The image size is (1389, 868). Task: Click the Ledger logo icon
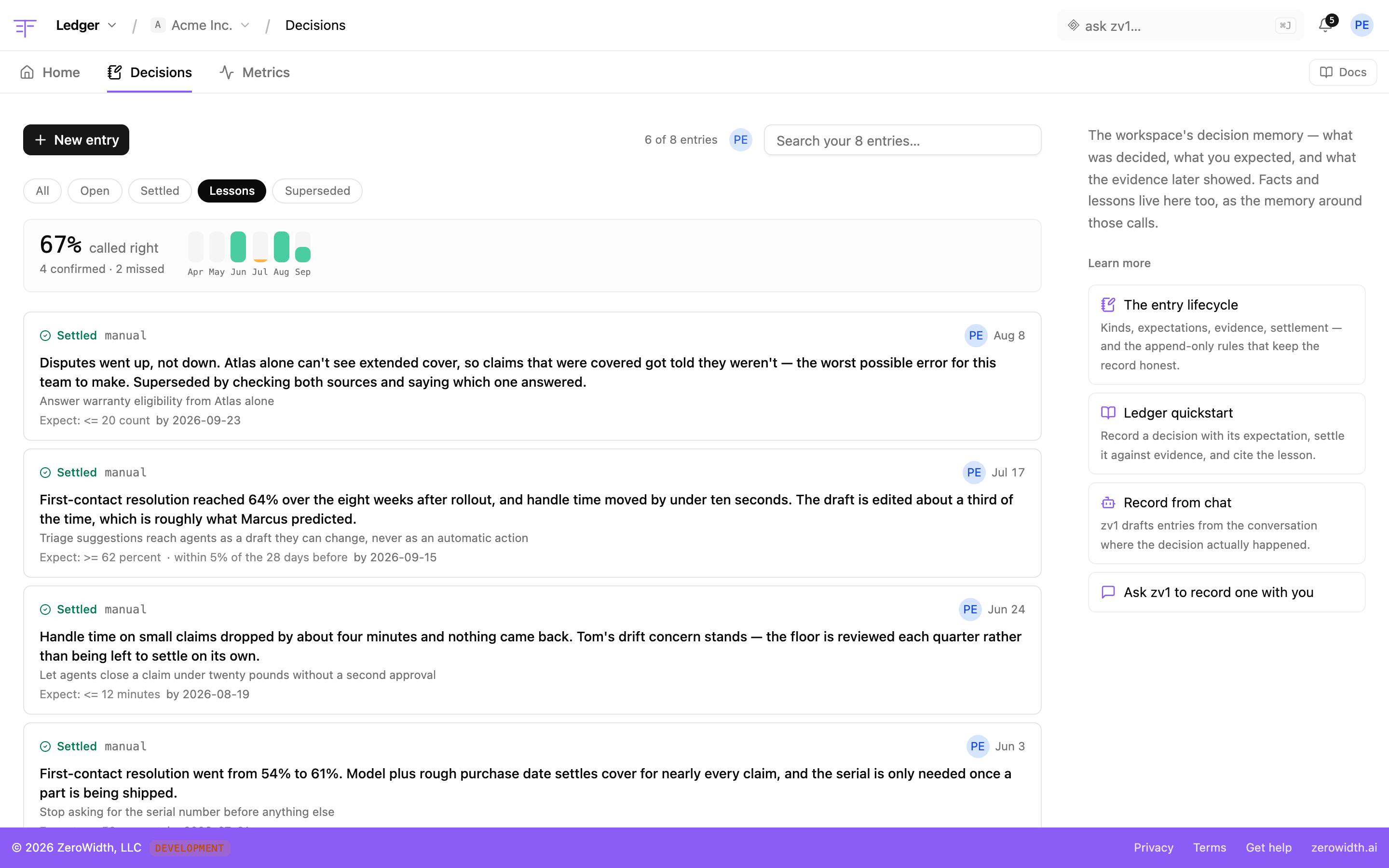click(25, 27)
